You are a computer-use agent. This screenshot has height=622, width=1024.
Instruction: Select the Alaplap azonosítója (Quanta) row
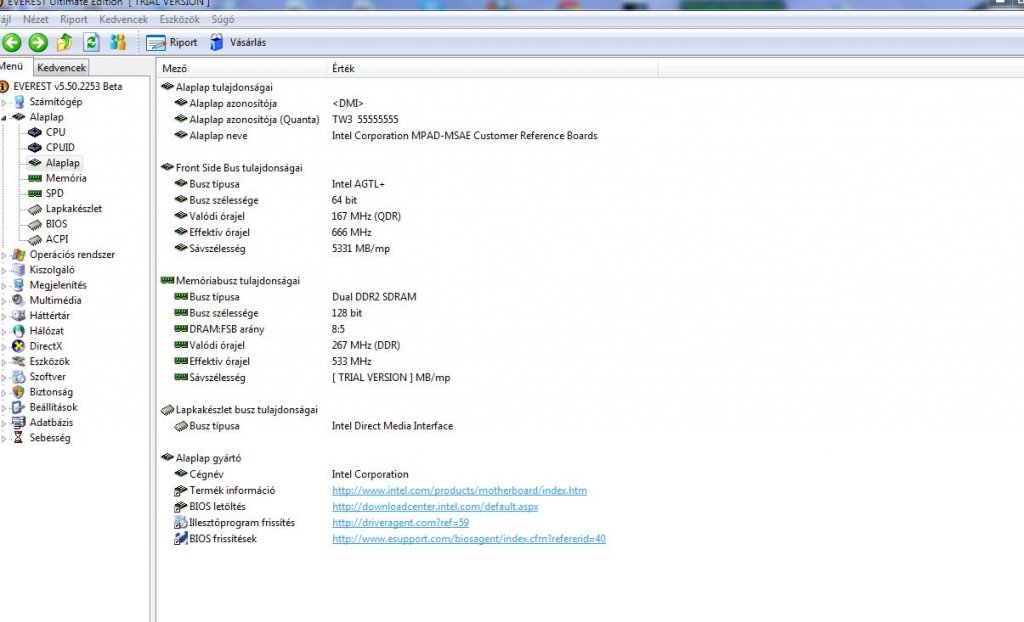(286, 120)
